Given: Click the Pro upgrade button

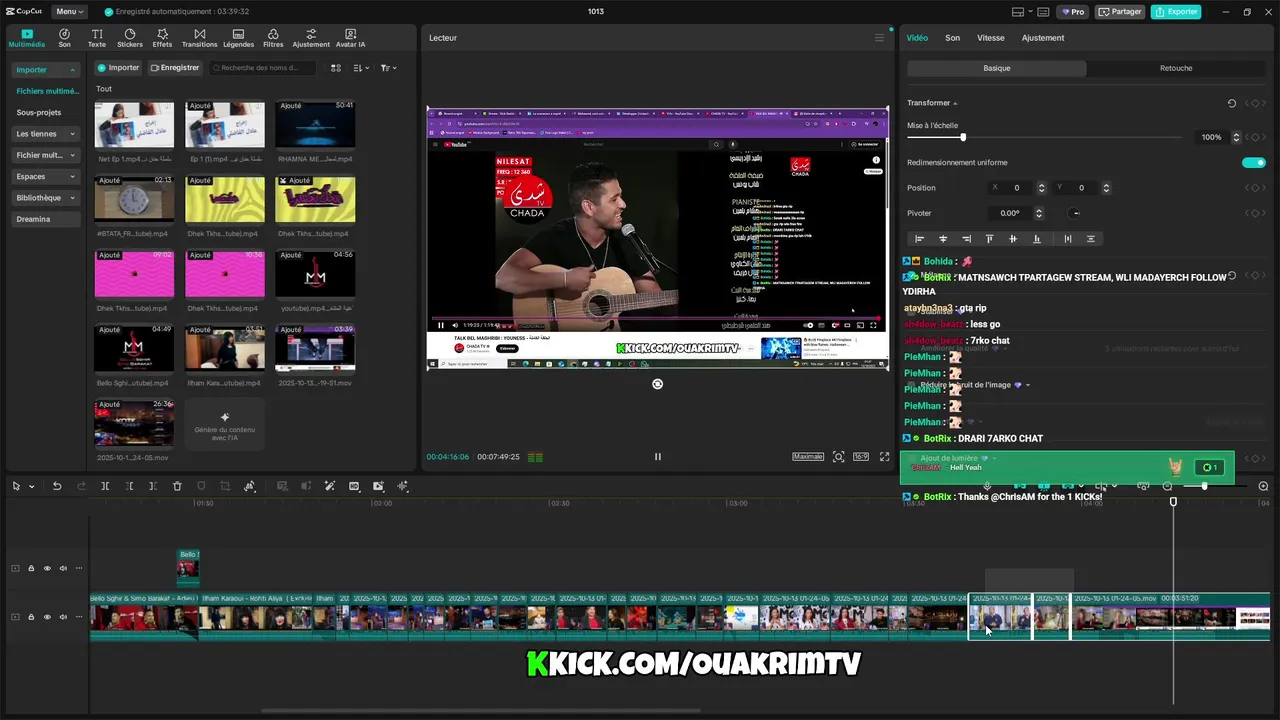Looking at the screenshot, I should tap(1074, 12).
